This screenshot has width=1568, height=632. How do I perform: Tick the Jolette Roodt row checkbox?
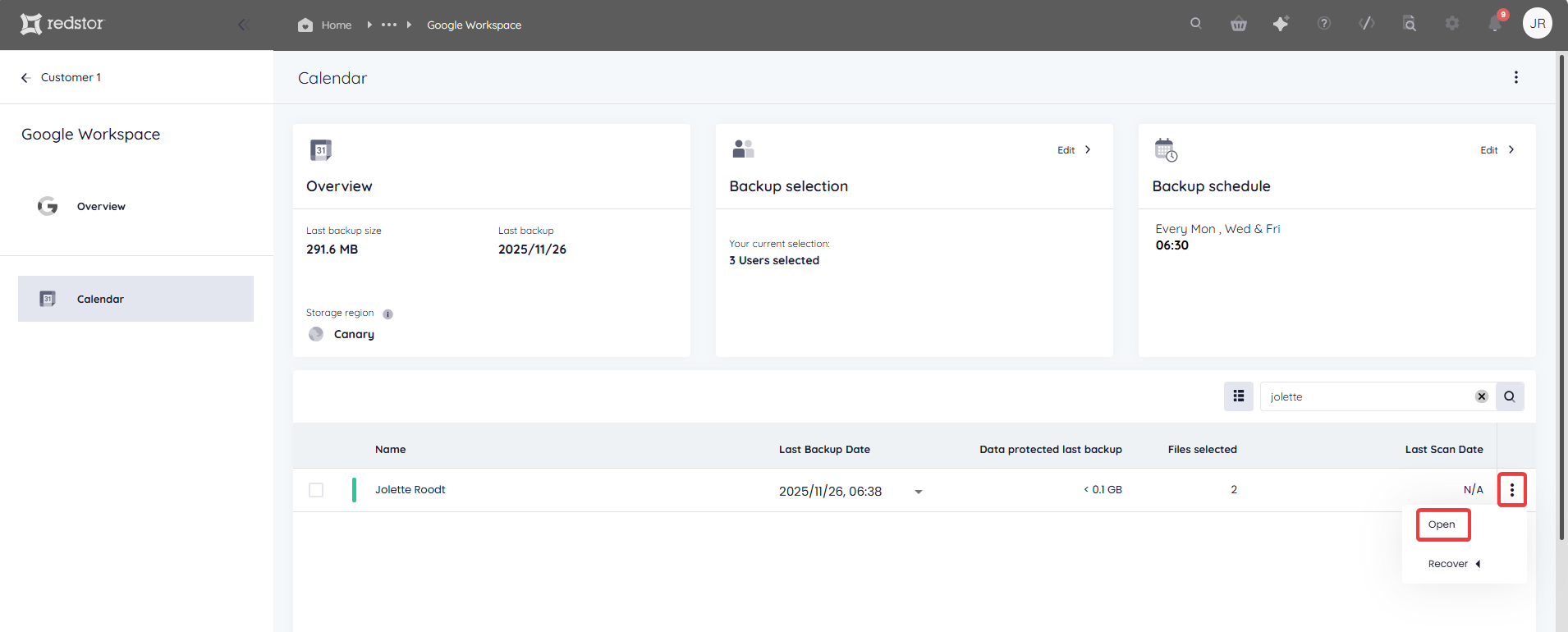(316, 490)
